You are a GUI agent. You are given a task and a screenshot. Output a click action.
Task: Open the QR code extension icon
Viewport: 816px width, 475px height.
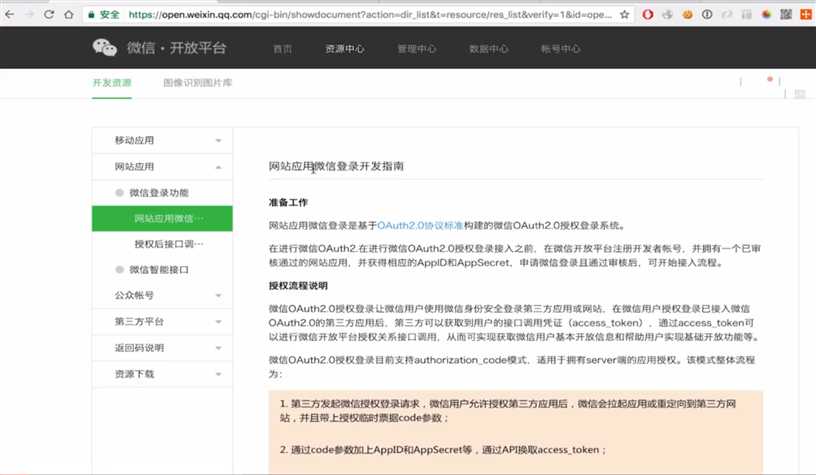[x=786, y=15]
